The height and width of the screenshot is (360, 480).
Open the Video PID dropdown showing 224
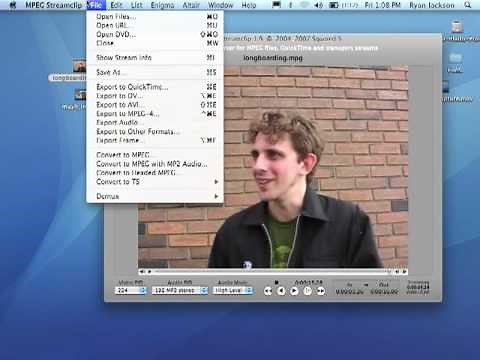131,291
